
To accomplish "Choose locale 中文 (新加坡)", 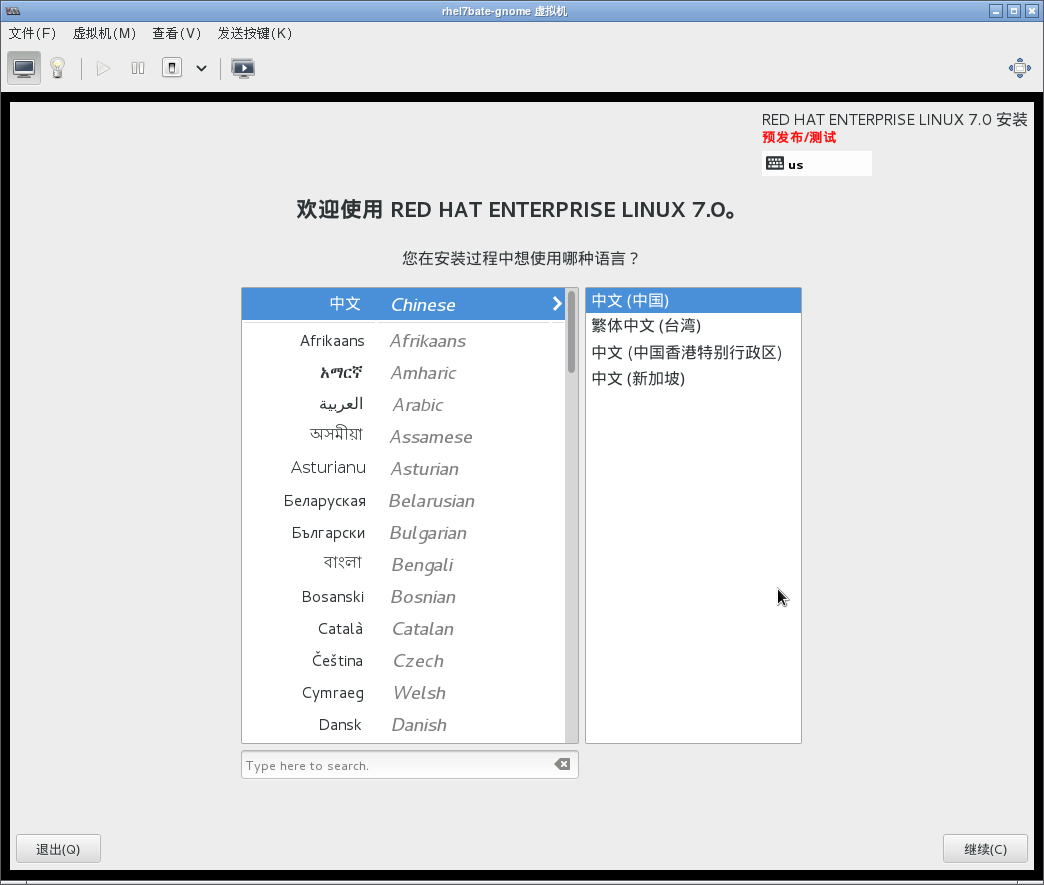I will (x=693, y=378).
